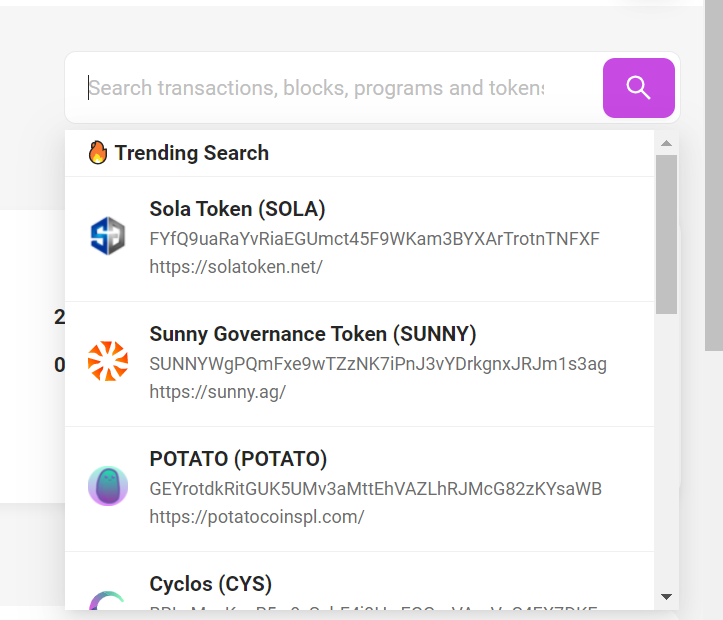Screen dimensions: 723x620
Task: Click the dropdown scrollbar thumb
Action: 667,232
